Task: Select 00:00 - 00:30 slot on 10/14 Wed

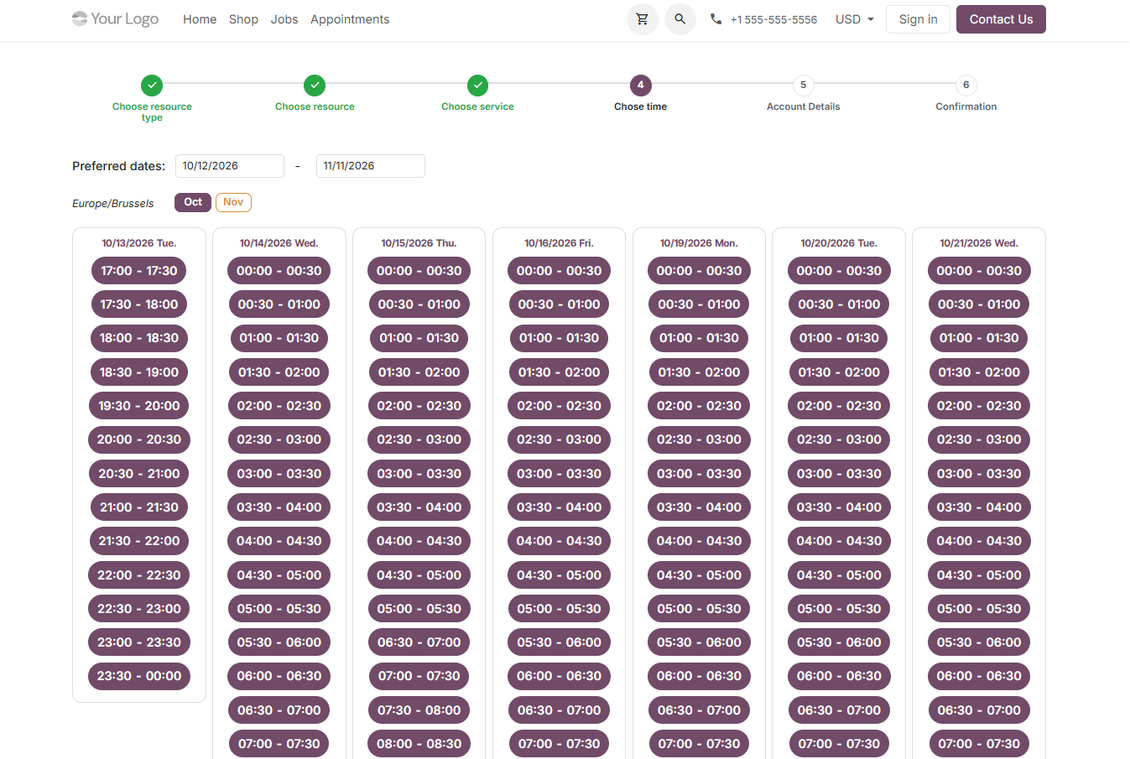Action: click(279, 271)
